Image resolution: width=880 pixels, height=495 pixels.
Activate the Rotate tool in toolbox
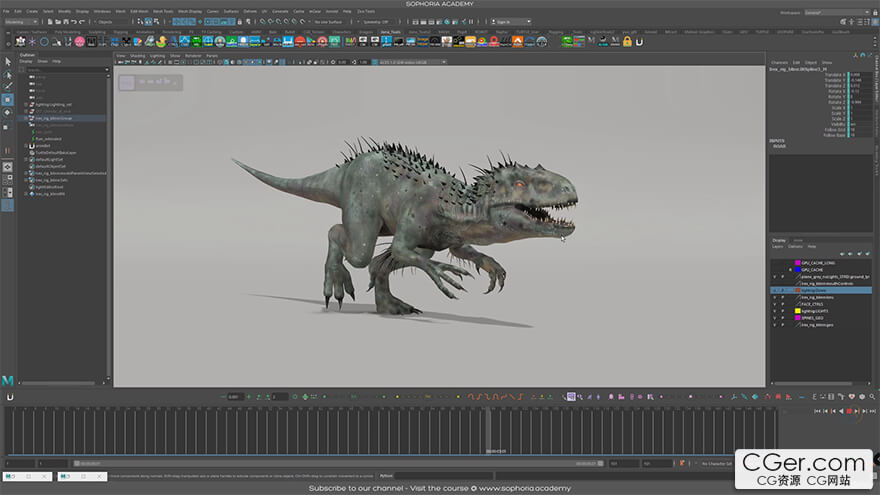point(7,113)
